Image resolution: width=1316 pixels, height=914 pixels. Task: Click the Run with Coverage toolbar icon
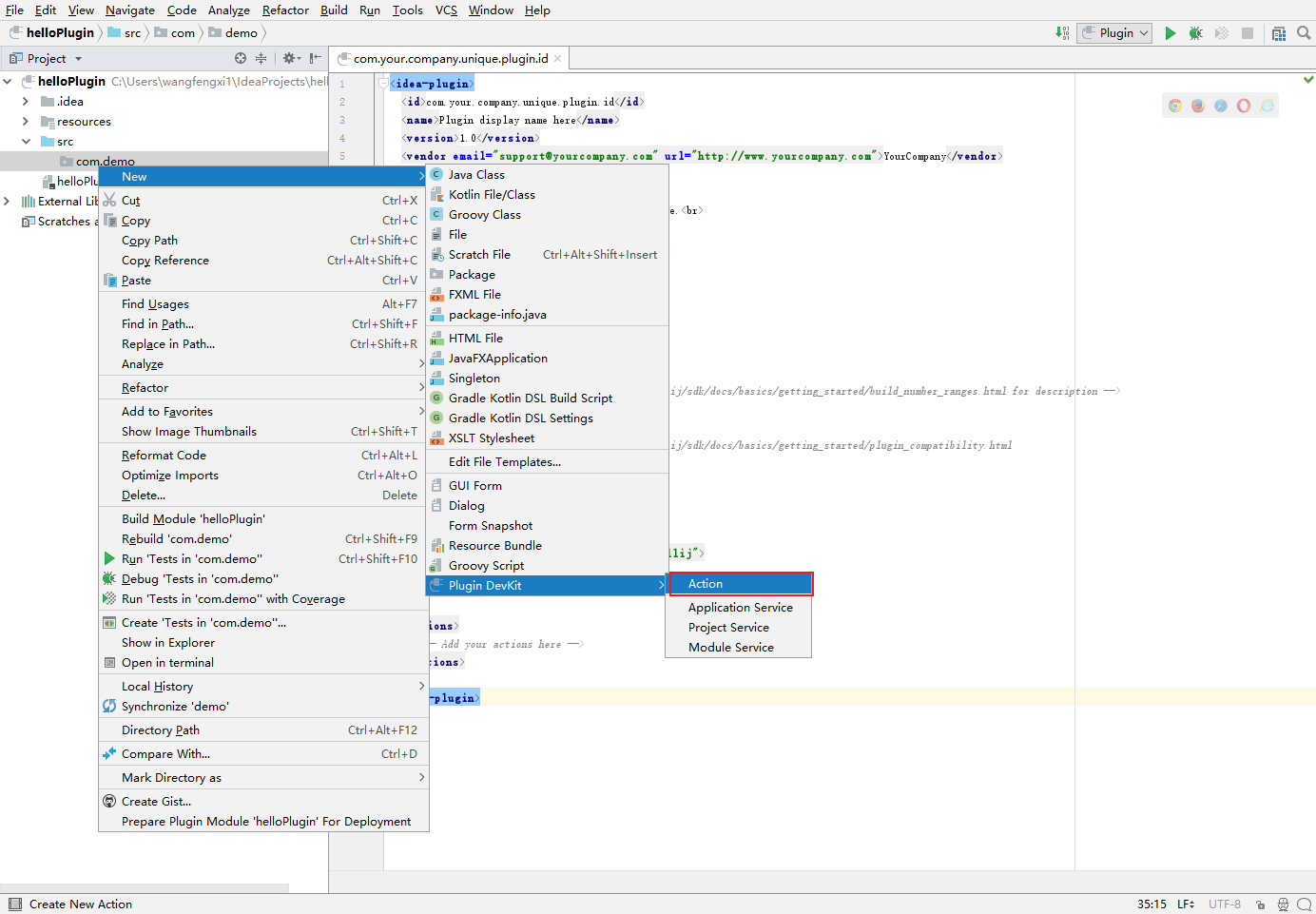[x=1222, y=33]
